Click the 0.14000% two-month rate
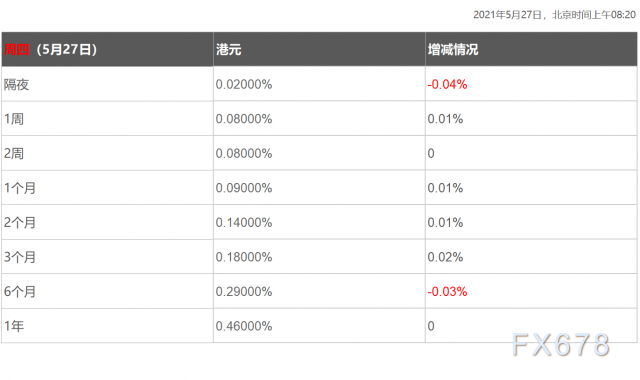The height and width of the screenshot is (380, 640). 244,222
